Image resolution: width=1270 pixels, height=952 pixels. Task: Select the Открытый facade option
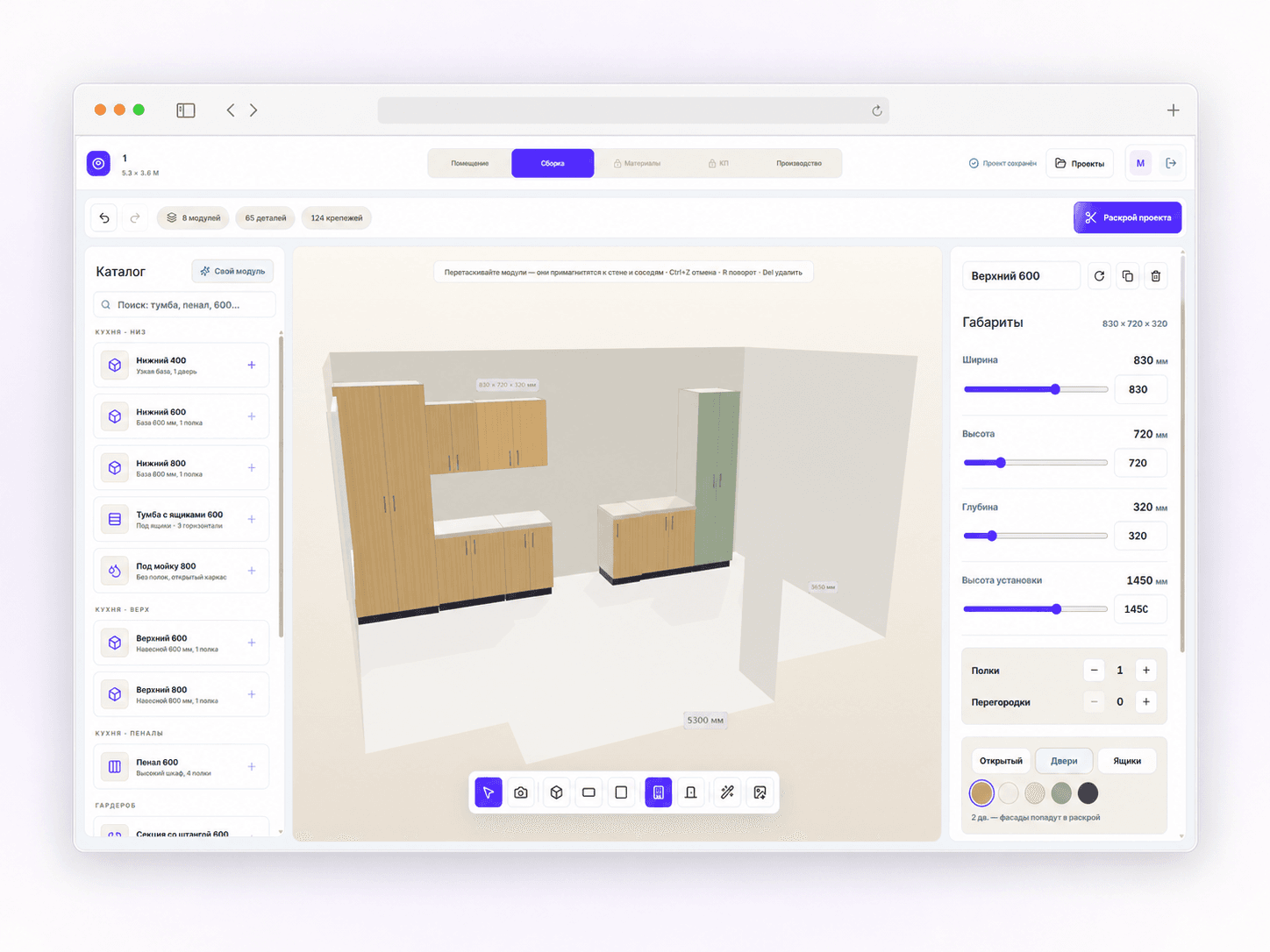pos(1001,761)
